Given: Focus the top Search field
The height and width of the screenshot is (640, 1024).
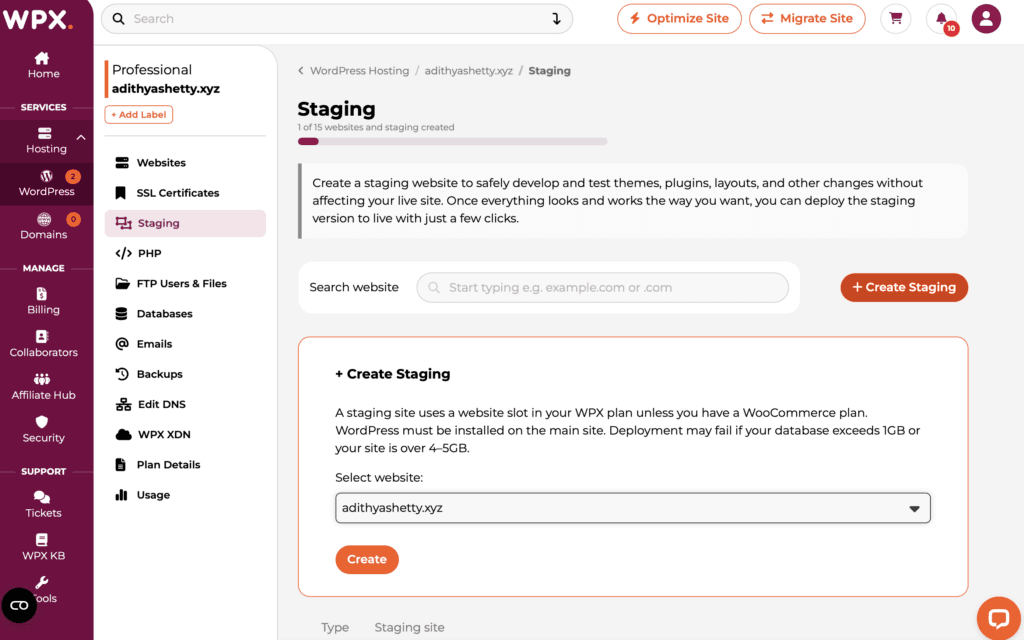Looking at the screenshot, I should point(337,19).
